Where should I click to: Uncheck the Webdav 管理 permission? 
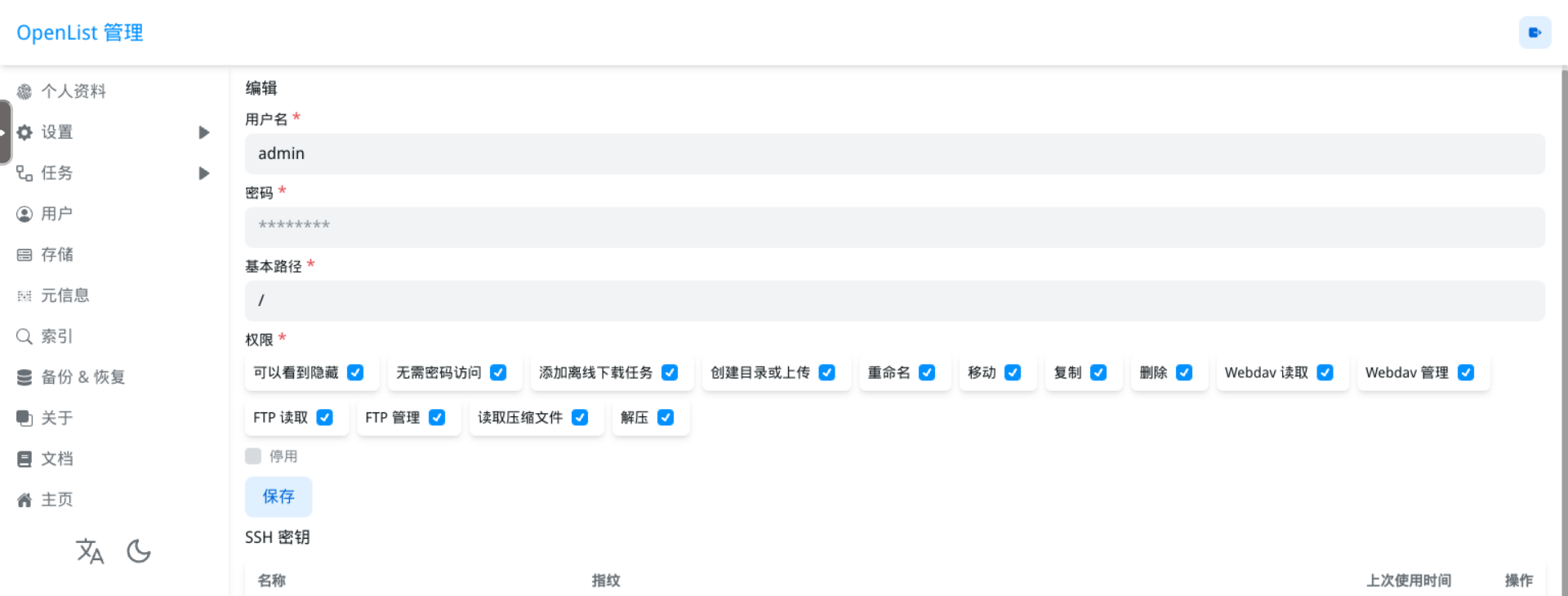pos(1466,372)
